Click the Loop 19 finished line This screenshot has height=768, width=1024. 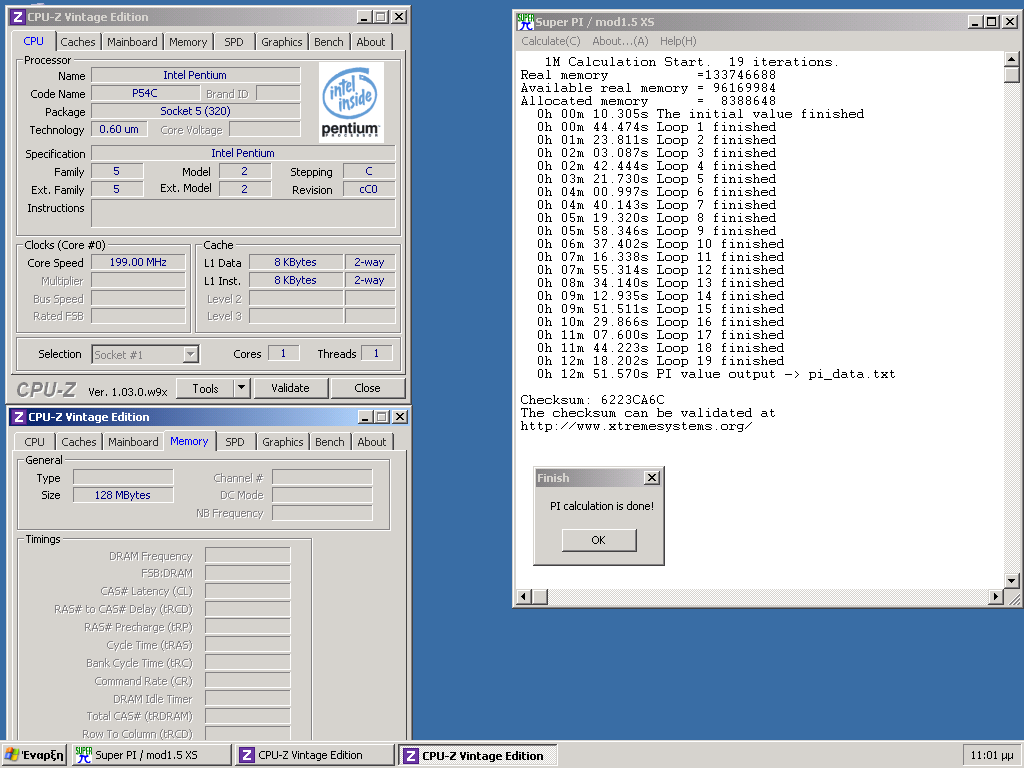660,361
